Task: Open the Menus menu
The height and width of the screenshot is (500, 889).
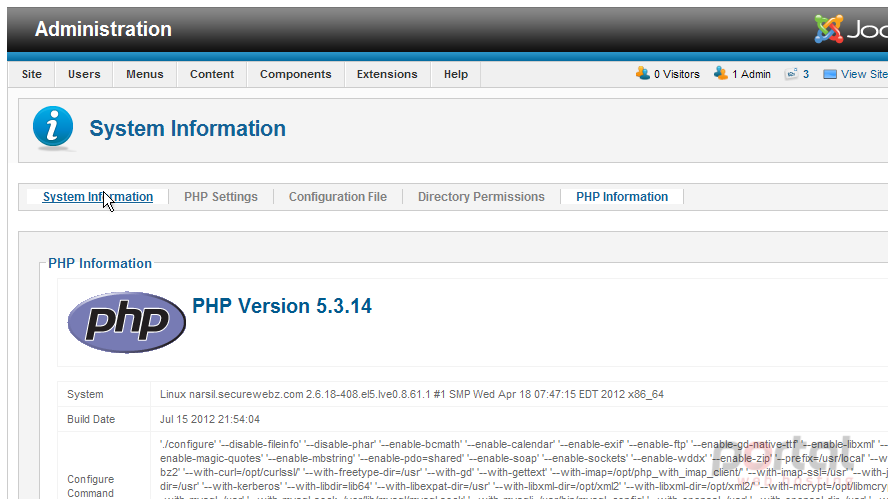Action: 145,74
